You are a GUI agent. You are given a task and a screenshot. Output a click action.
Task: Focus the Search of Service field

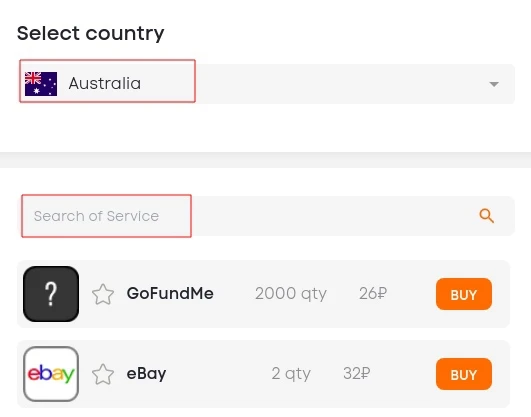(x=266, y=216)
